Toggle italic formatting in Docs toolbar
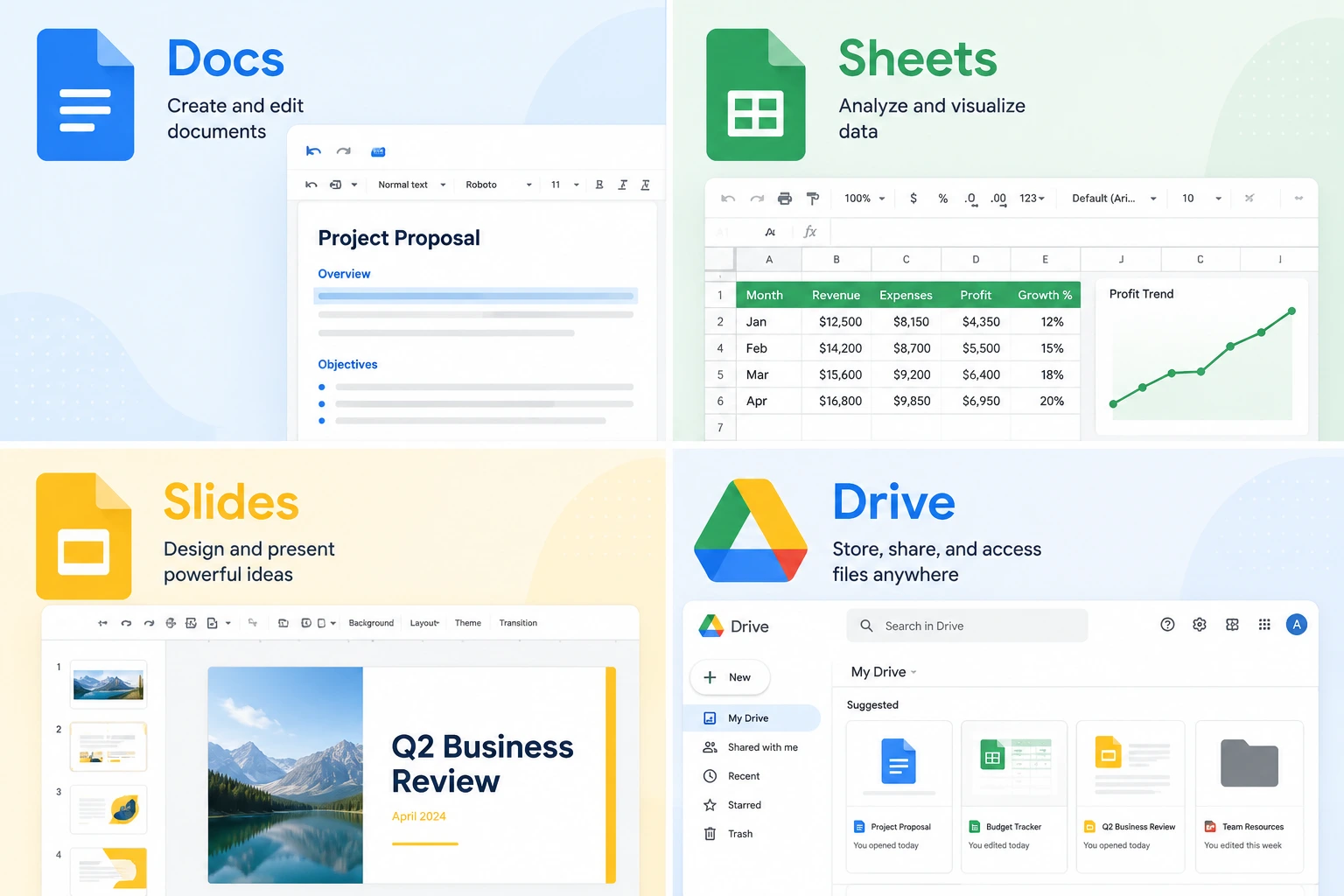The image size is (1344, 896). (622, 185)
